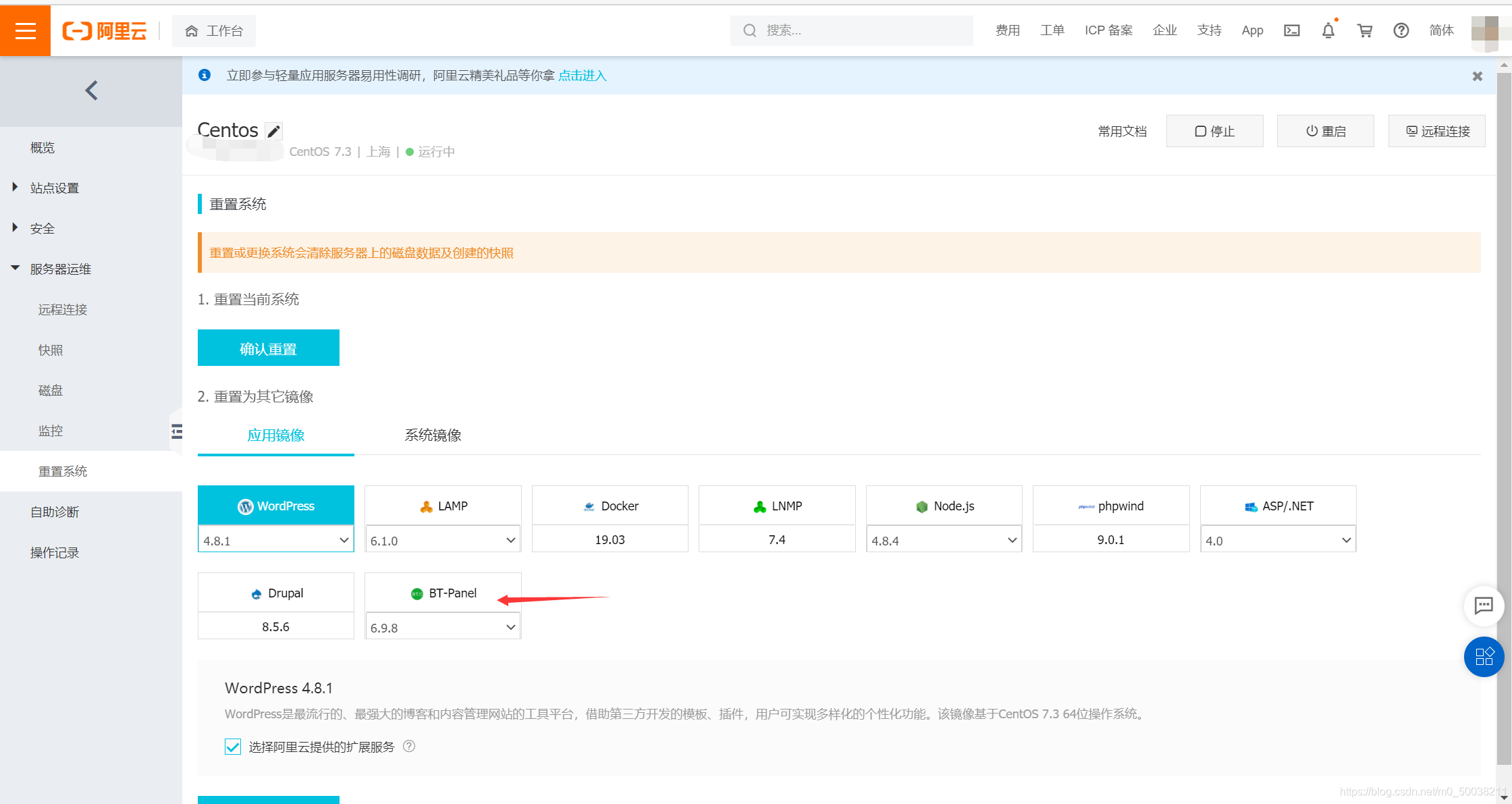Click the blue floating apps button
The height and width of the screenshot is (804, 1512).
(1483, 656)
